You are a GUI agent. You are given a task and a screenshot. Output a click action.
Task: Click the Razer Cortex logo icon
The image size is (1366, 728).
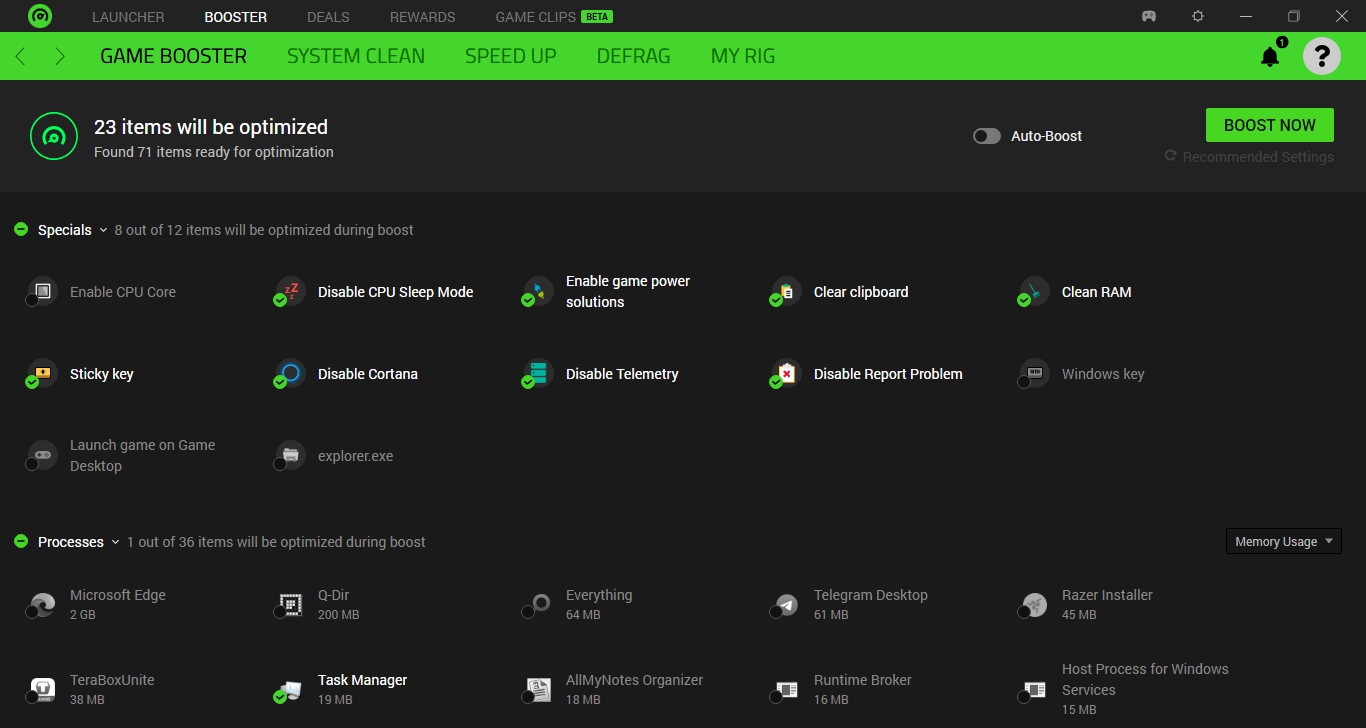[40, 16]
